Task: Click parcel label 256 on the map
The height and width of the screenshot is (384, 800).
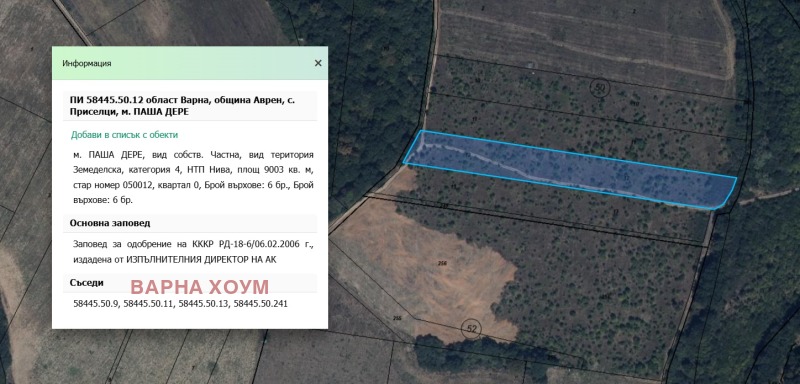Action: (442, 263)
